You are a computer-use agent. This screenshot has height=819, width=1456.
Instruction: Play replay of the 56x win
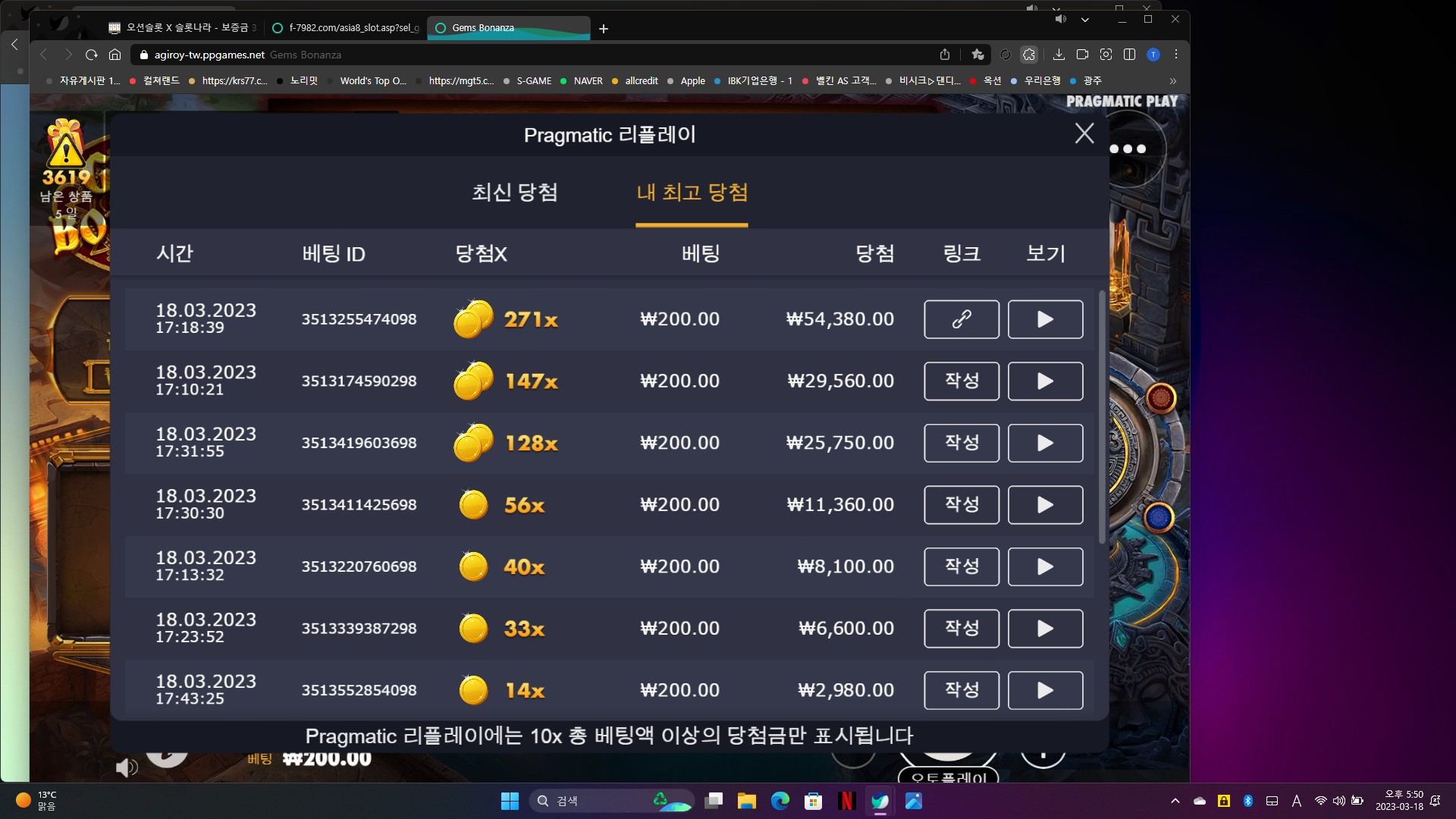tap(1045, 504)
